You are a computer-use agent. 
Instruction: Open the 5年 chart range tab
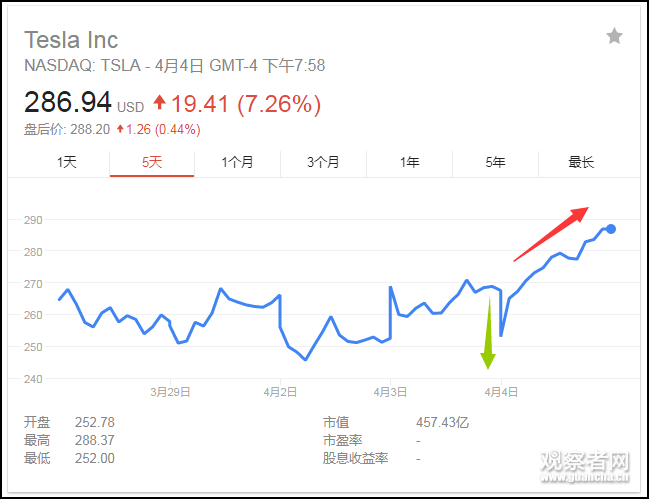(x=495, y=162)
